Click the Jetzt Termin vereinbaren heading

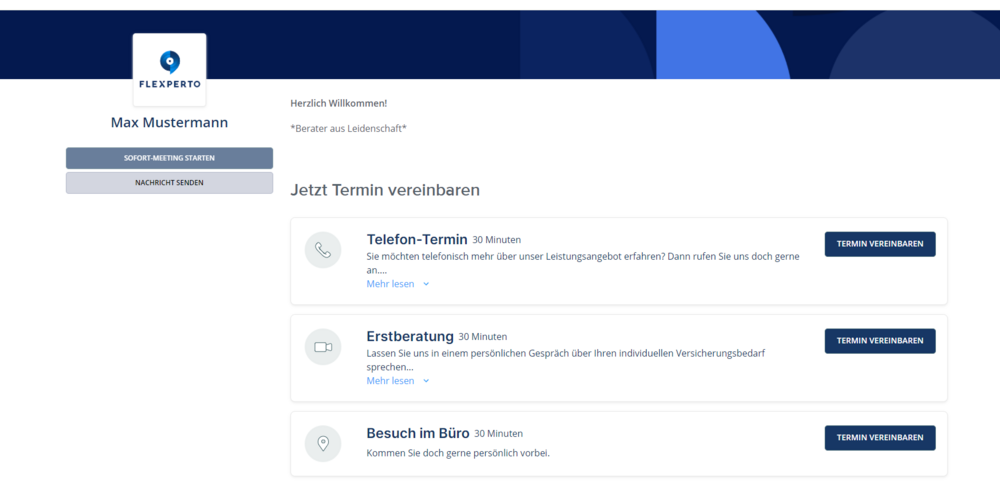pyautogui.click(x=385, y=190)
